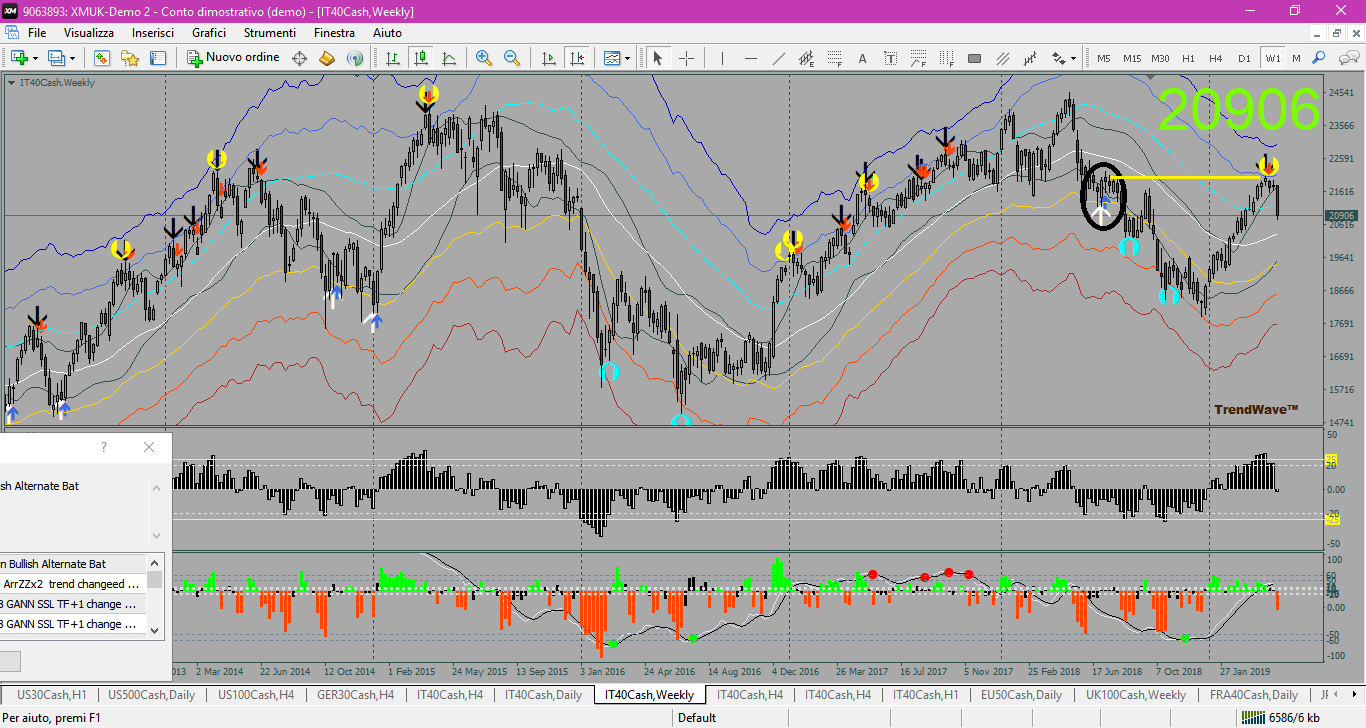Open the chart profiles icon
1366x728 pixels.
pyautogui.click(x=56, y=58)
